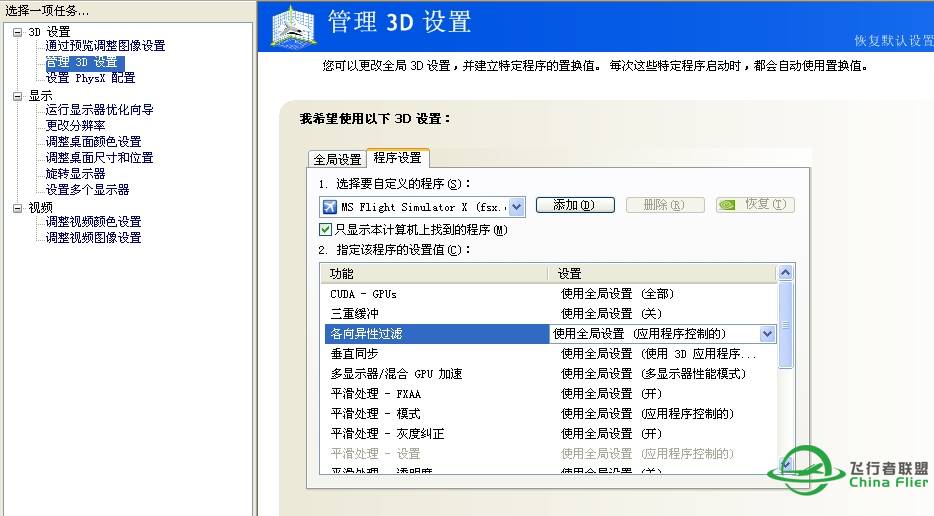
Task: Click the 添加 button
Action: pyautogui.click(x=575, y=205)
